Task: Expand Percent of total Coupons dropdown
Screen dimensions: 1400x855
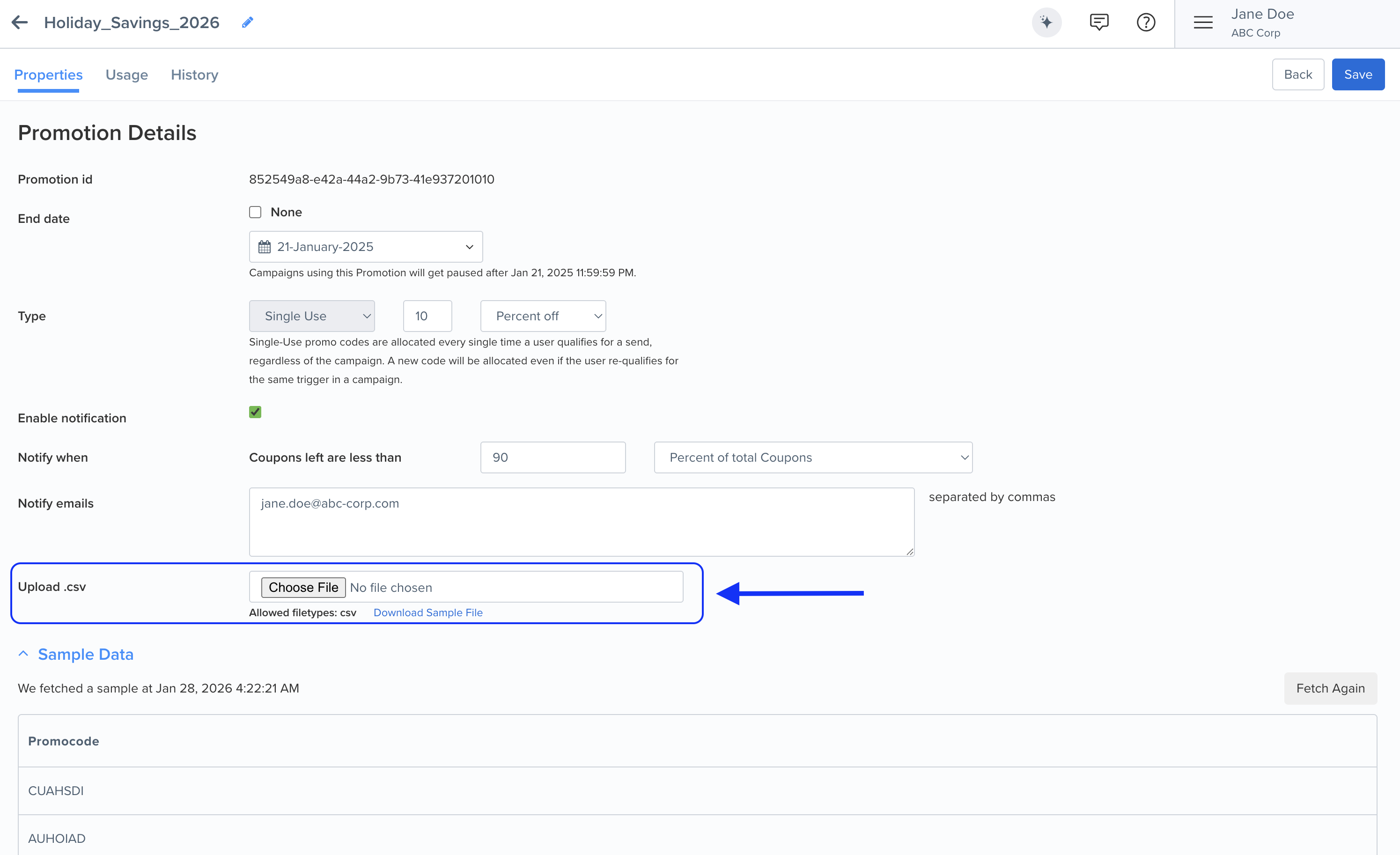Action: click(812, 457)
